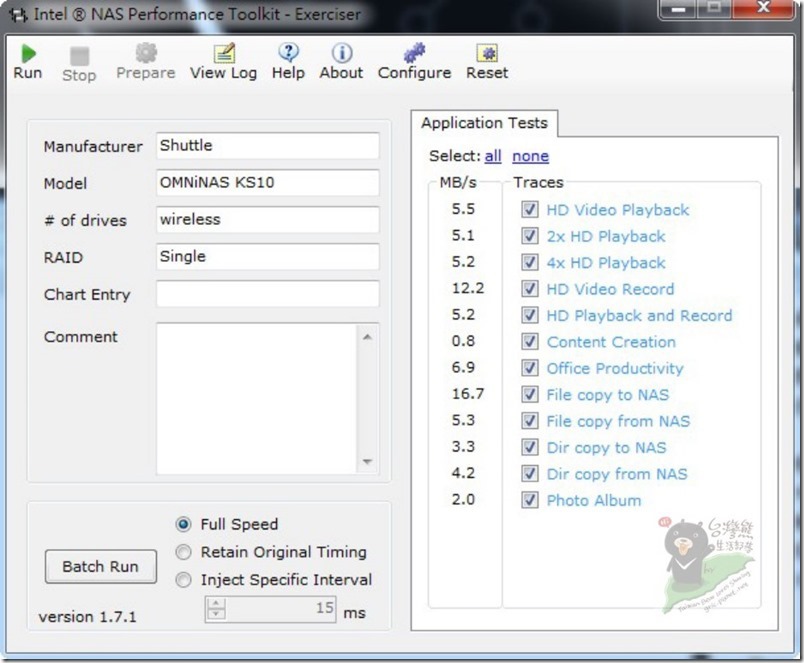Minimize the Exerciser window

click(679, 9)
